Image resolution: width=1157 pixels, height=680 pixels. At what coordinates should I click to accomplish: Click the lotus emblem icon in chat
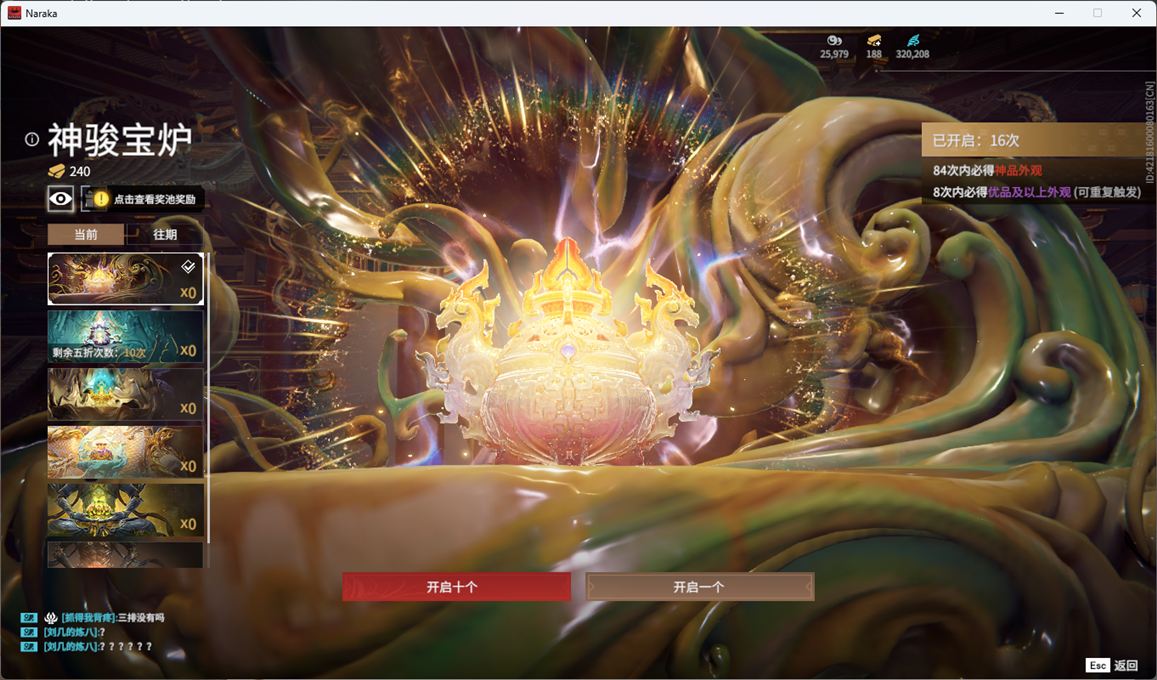click(51, 618)
